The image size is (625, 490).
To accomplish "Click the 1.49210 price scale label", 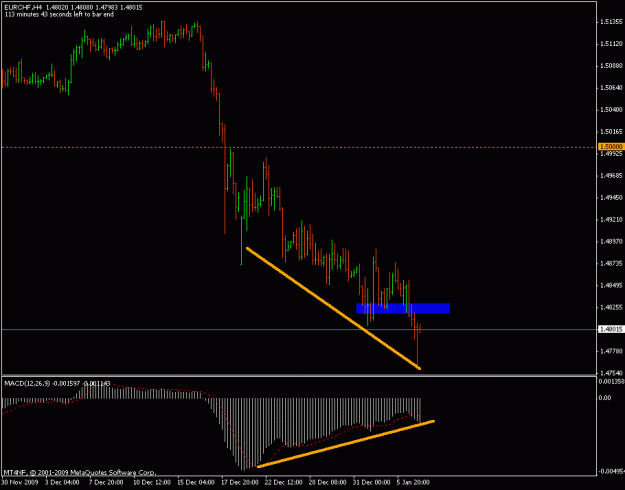I will [610, 219].
